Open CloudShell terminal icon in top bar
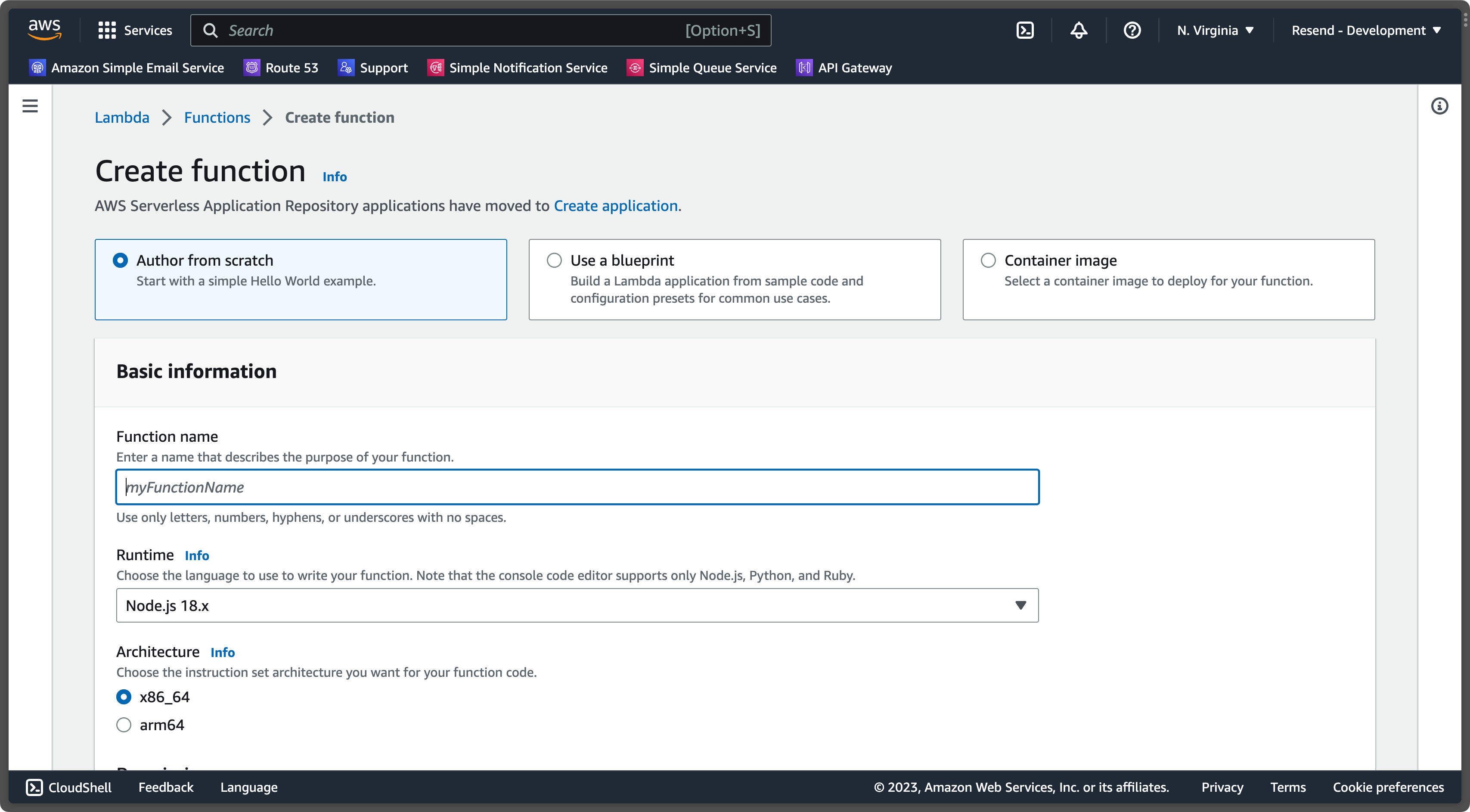The width and height of the screenshot is (1470, 812). coord(1025,30)
